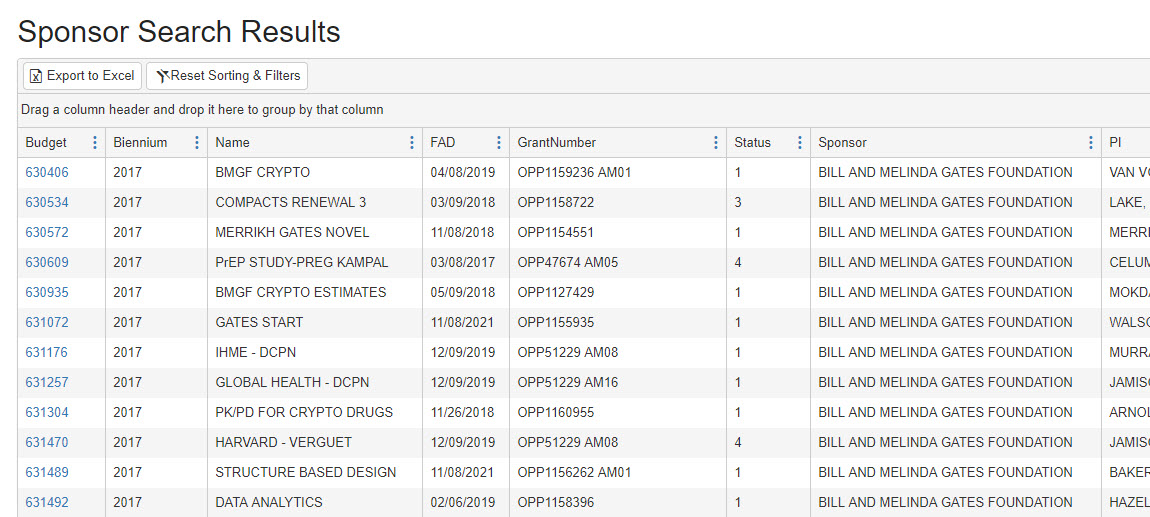This screenshot has width=1150, height=517.
Task: Open budget link 631492
Action: click(x=47, y=503)
